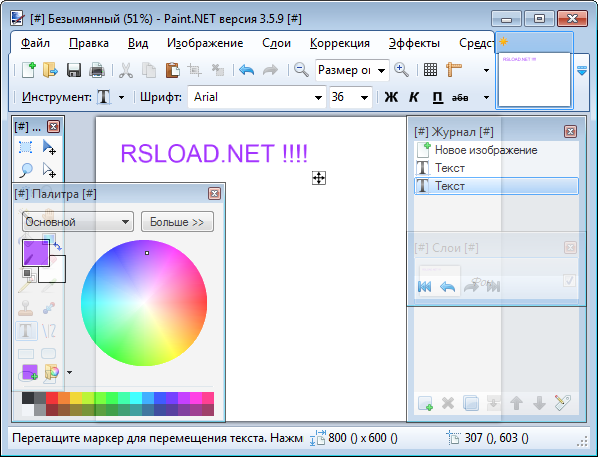Select the highlighted last 'Текст' Journal entry
This screenshot has width=598, height=457.
click(x=496, y=186)
